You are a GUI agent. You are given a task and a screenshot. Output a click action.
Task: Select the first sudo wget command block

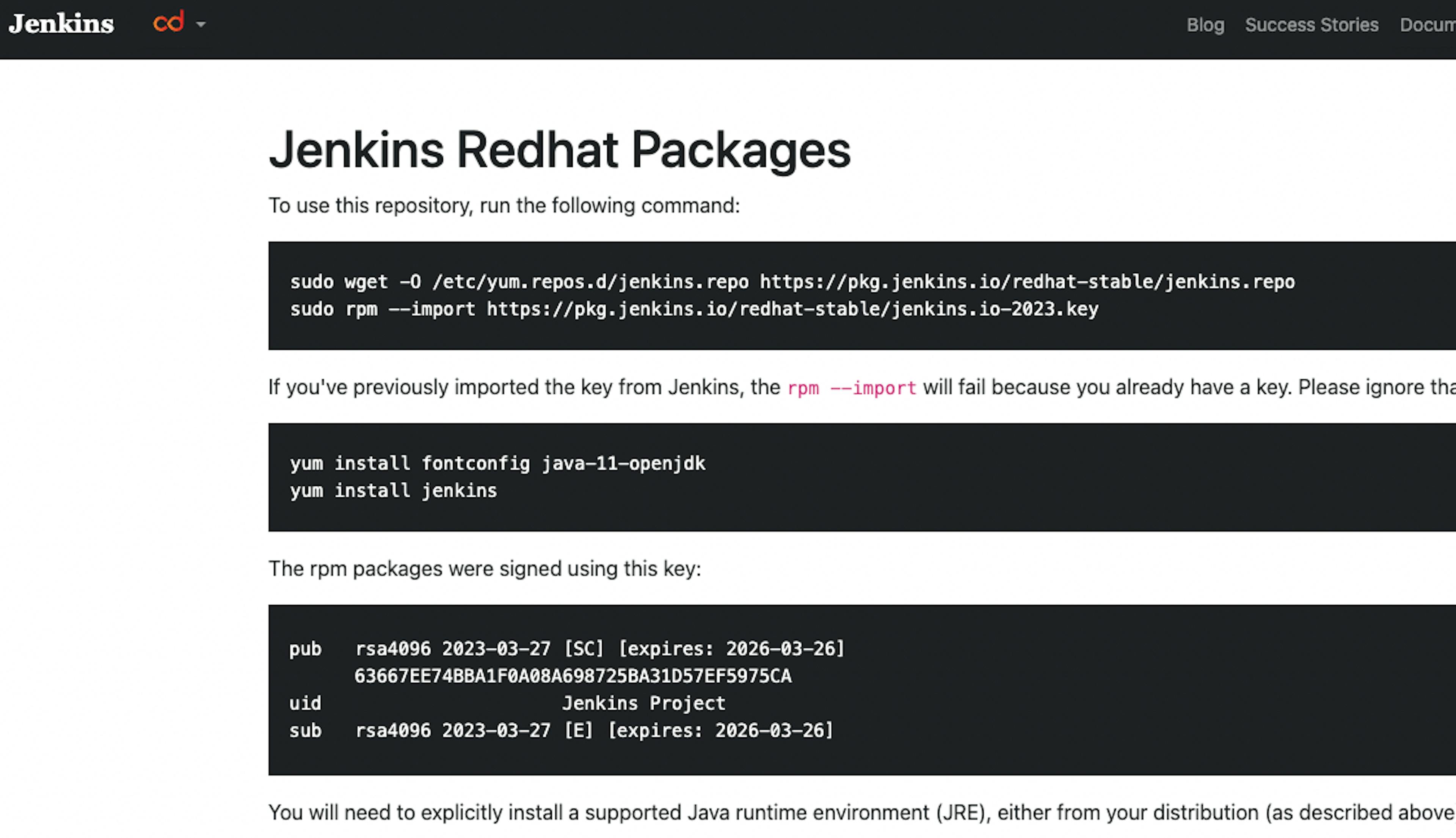[791, 281]
